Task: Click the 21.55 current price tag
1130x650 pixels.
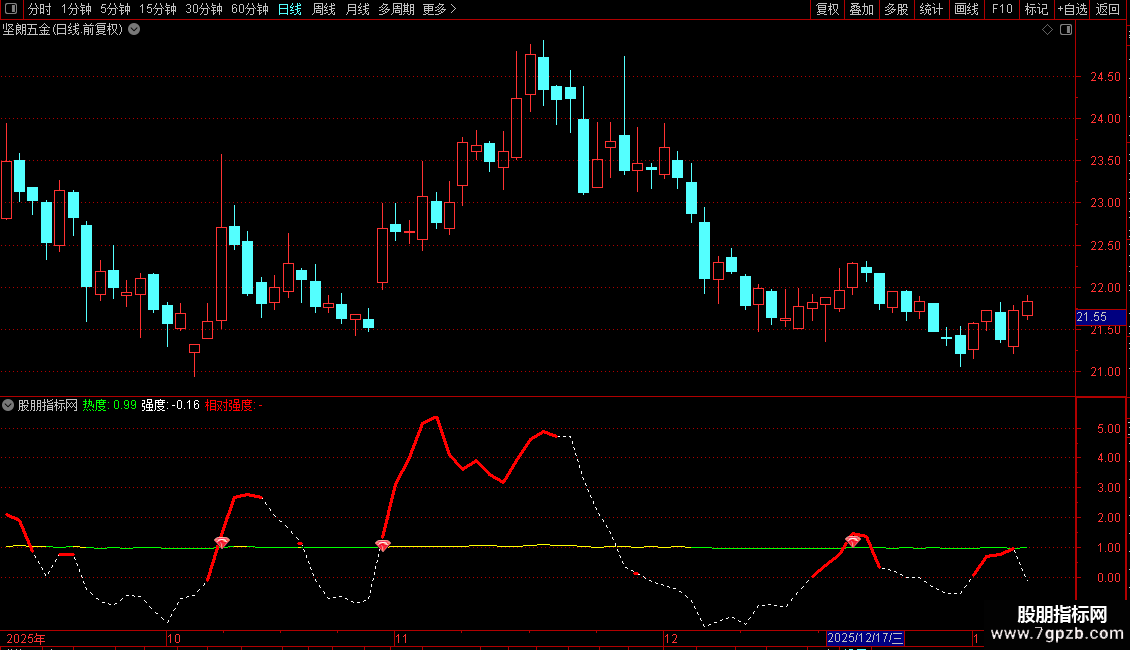Action: [1100, 317]
